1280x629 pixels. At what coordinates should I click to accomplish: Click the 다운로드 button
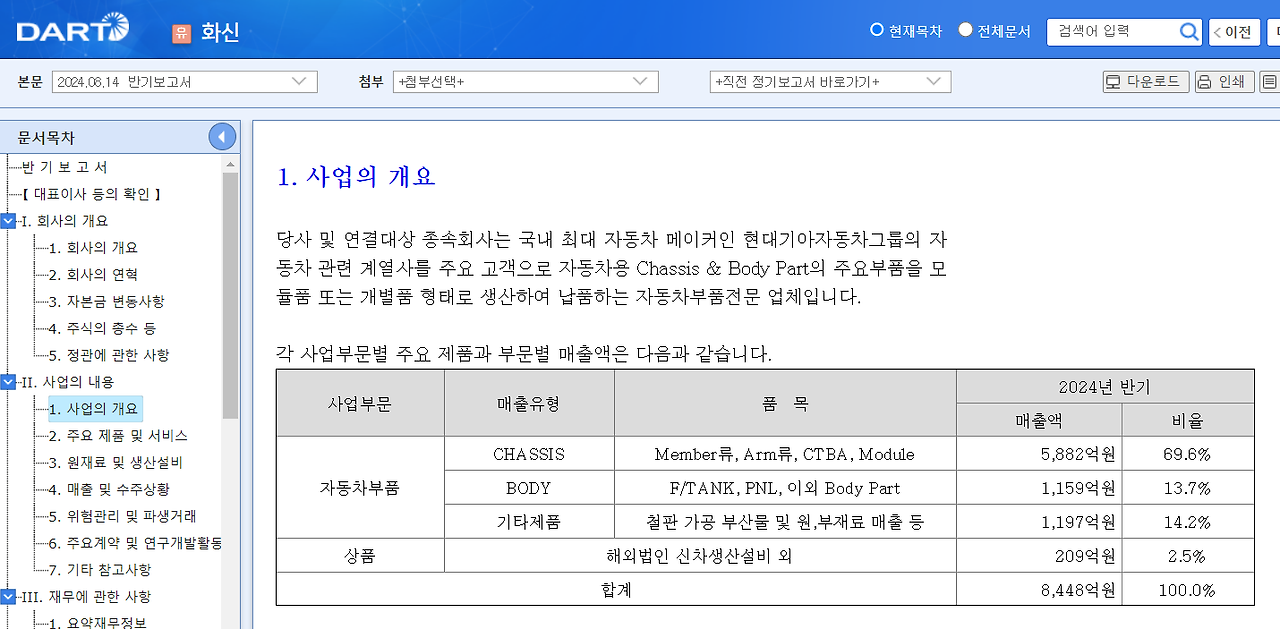(x=1146, y=81)
